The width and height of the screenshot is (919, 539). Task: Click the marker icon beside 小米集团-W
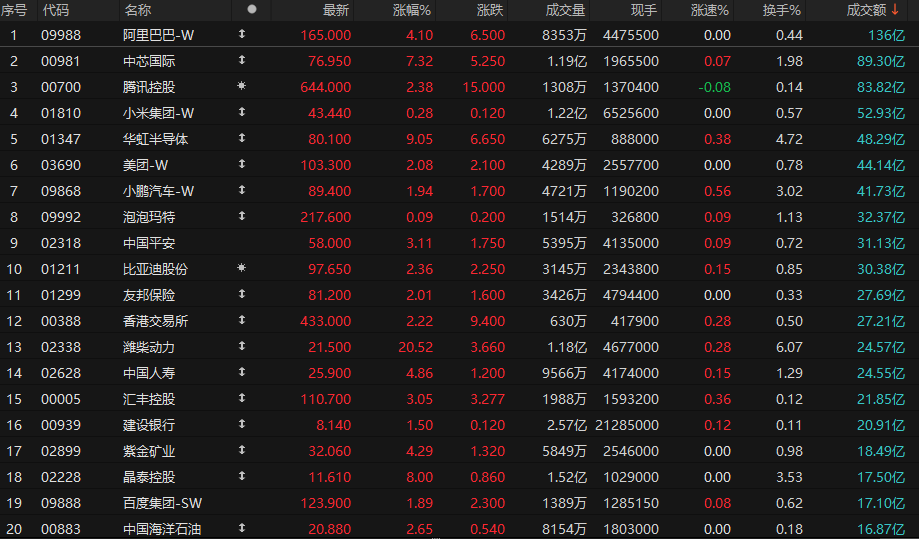241,112
